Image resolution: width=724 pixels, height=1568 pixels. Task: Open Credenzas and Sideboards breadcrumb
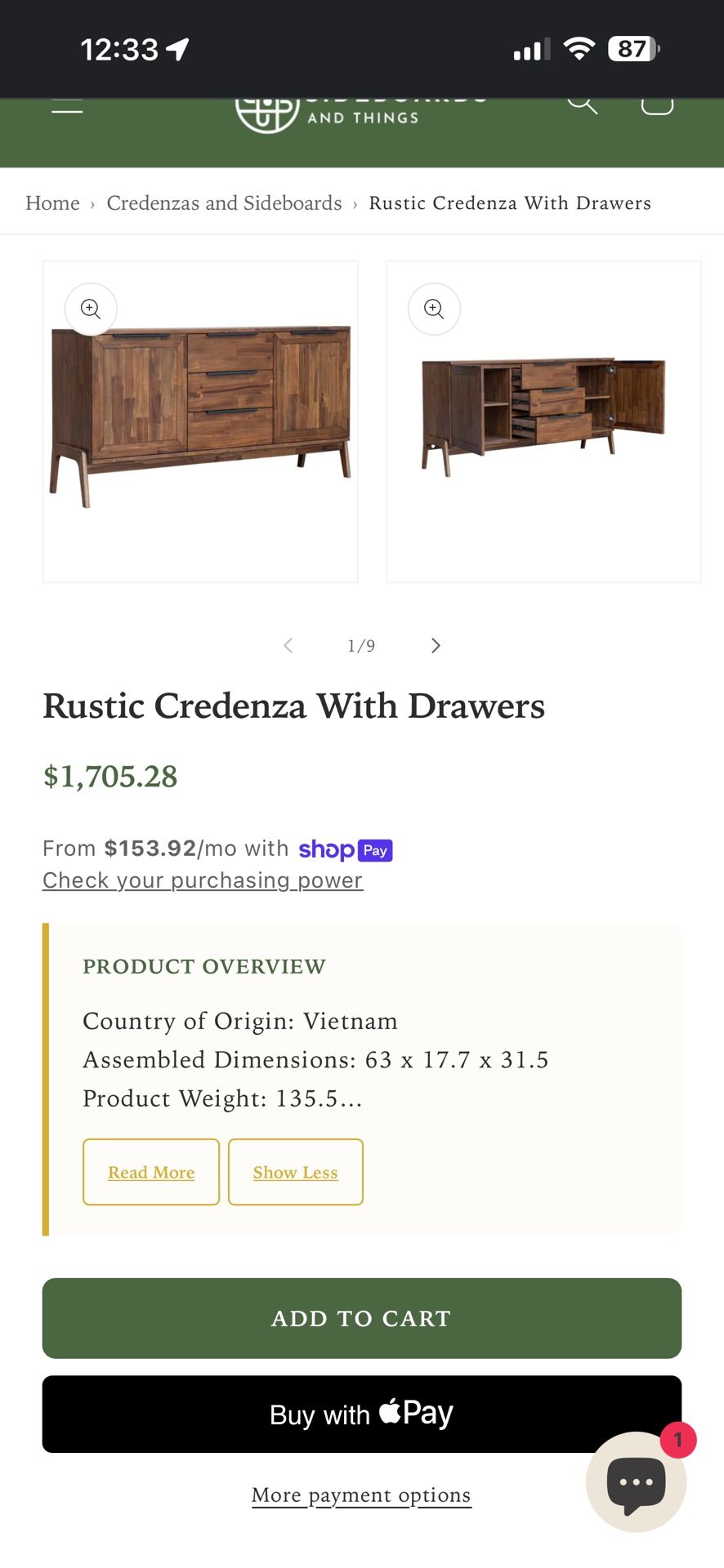224,203
